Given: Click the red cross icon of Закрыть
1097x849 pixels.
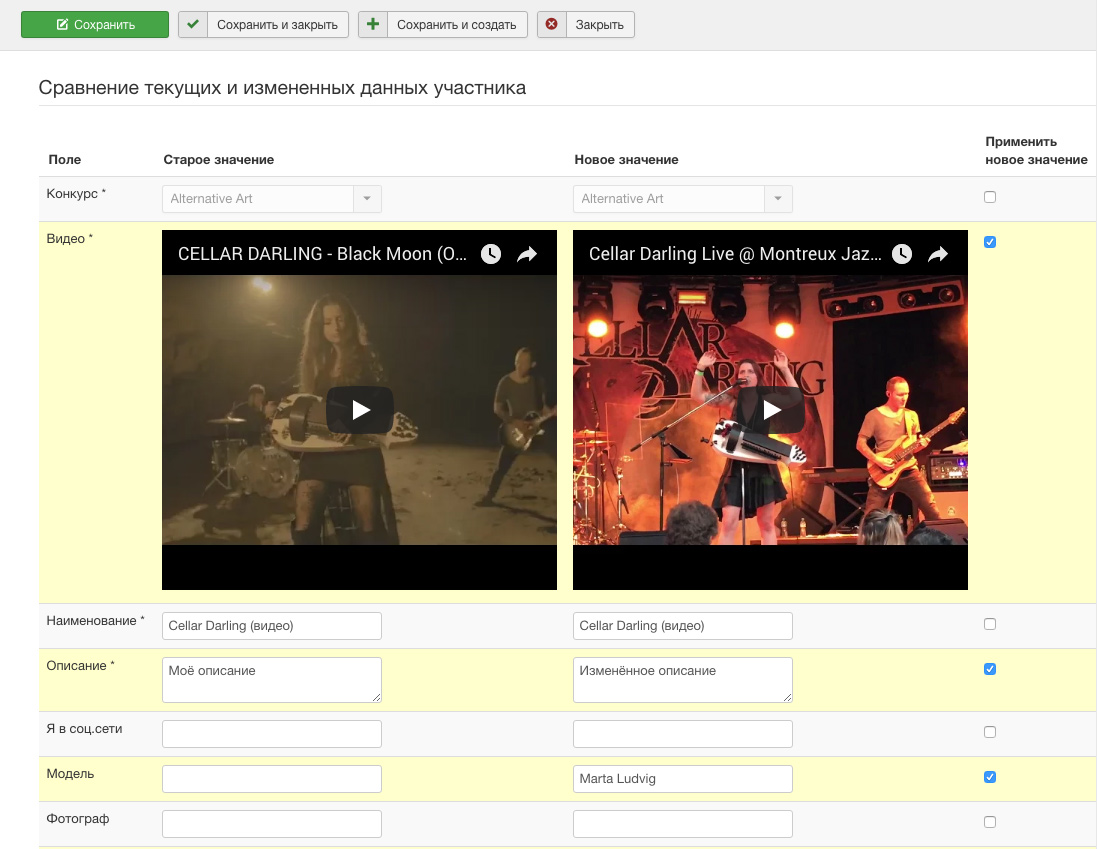Looking at the screenshot, I should click(551, 24).
